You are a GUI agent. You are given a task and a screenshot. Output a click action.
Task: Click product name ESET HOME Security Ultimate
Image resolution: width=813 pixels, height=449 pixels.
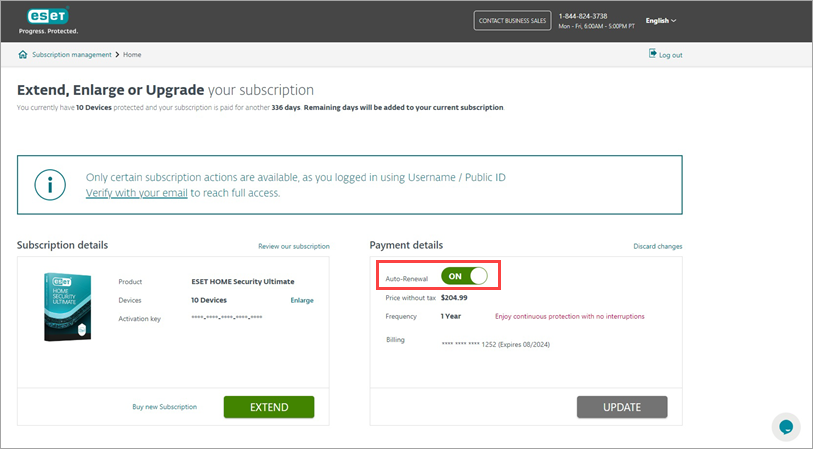(x=243, y=282)
